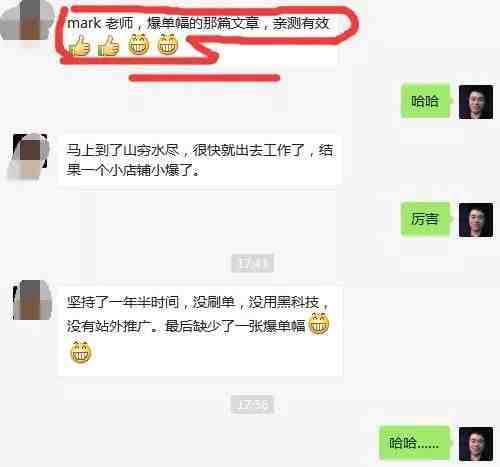Image resolution: width=500 pixels, height=467 pixels.
Task: Open blurred avatar beside 山穷水尽 message
Action: pos(29,156)
